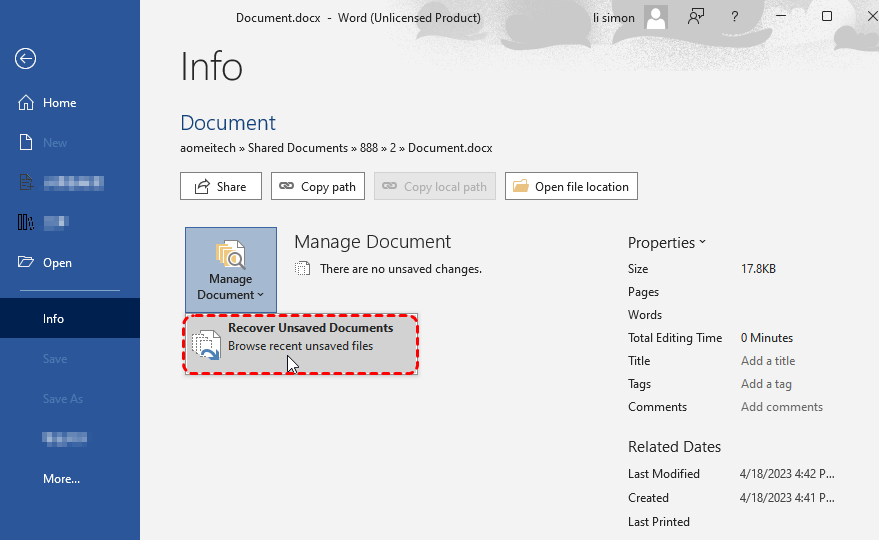Click the li simon account avatar icon
The height and width of the screenshot is (540, 879).
[656, 17]
